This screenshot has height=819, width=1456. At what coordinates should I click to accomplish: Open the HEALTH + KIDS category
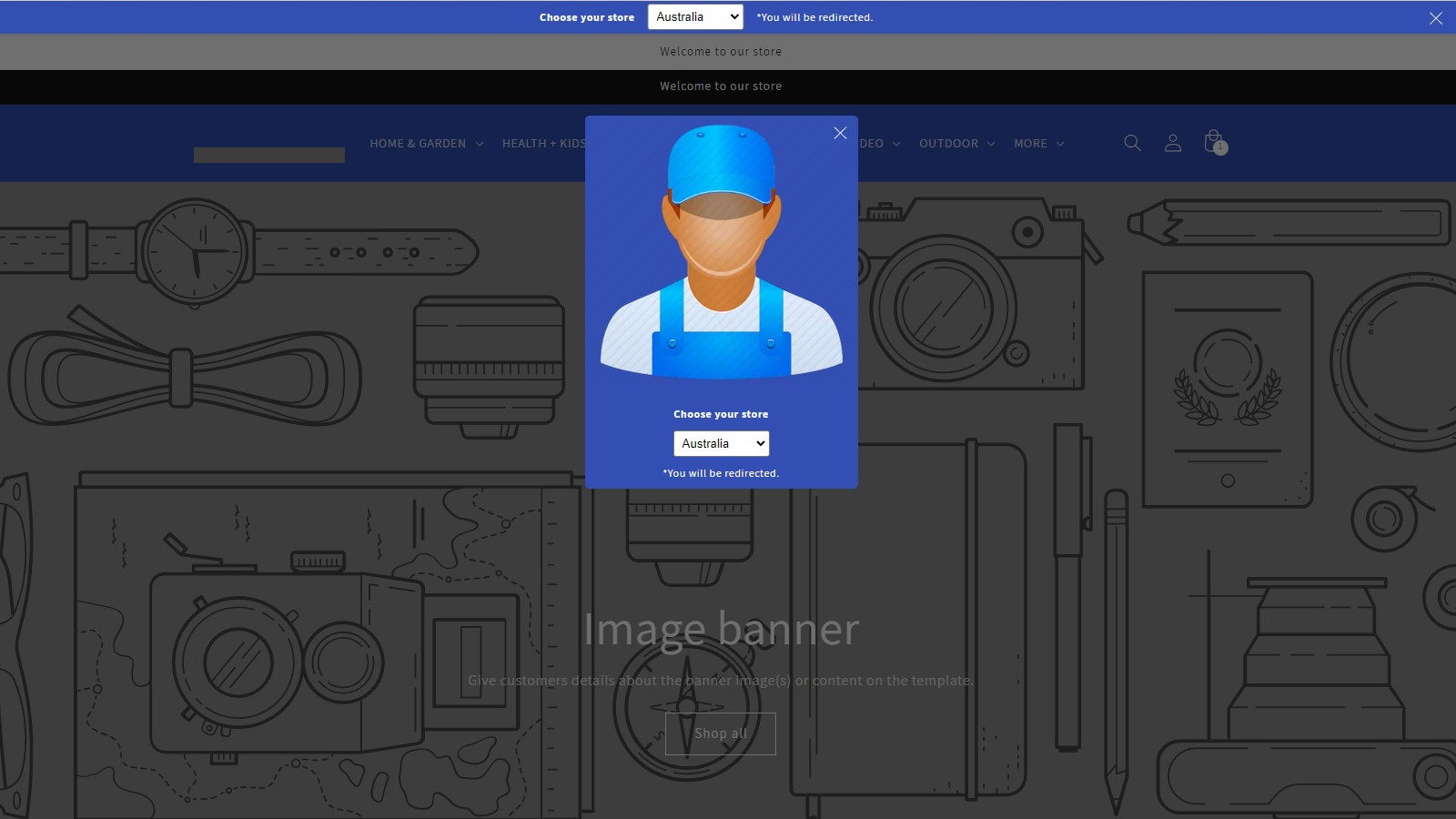tap(543, 143)
